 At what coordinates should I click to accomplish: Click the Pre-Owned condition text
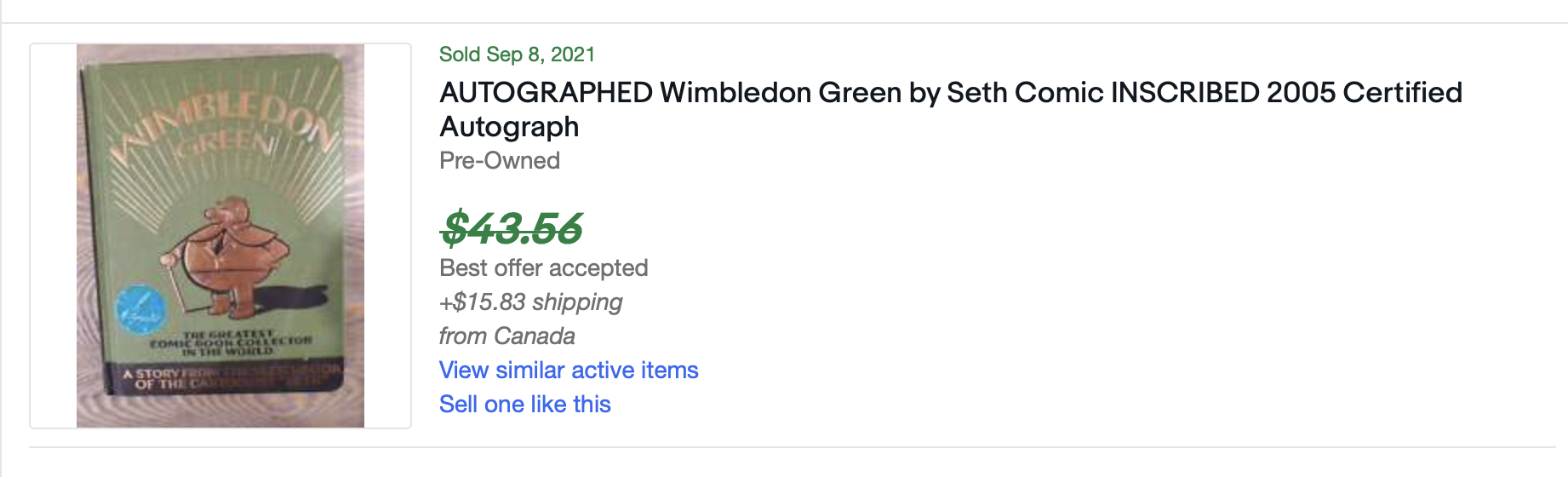(x=500, y=160)
